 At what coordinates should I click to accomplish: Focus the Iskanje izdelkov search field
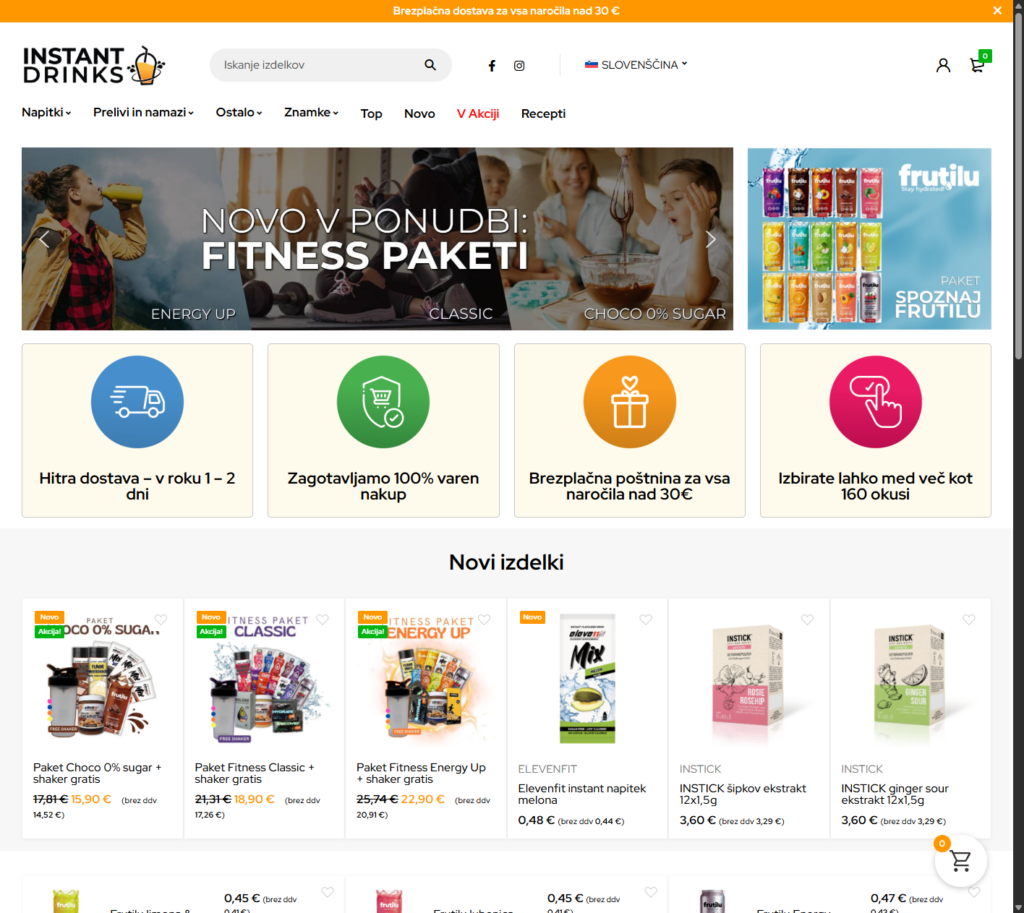320,65
